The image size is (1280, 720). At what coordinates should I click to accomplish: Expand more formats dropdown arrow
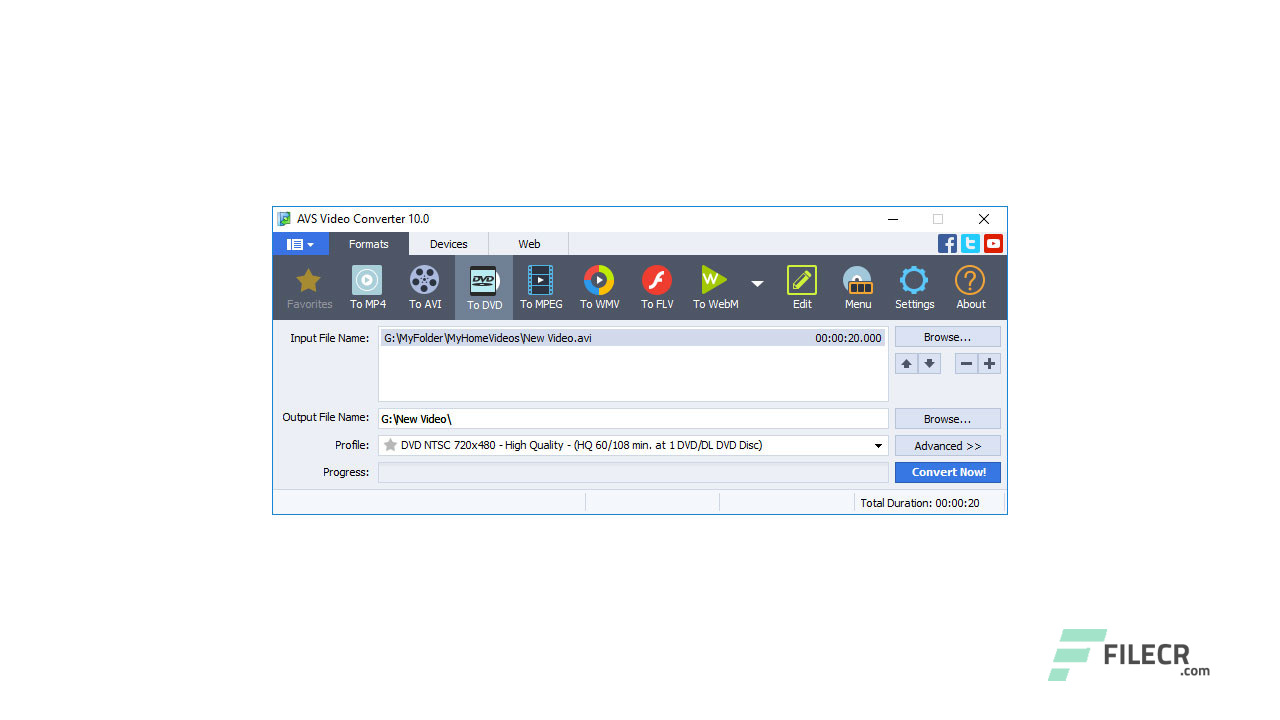click(x=758, y=284)
